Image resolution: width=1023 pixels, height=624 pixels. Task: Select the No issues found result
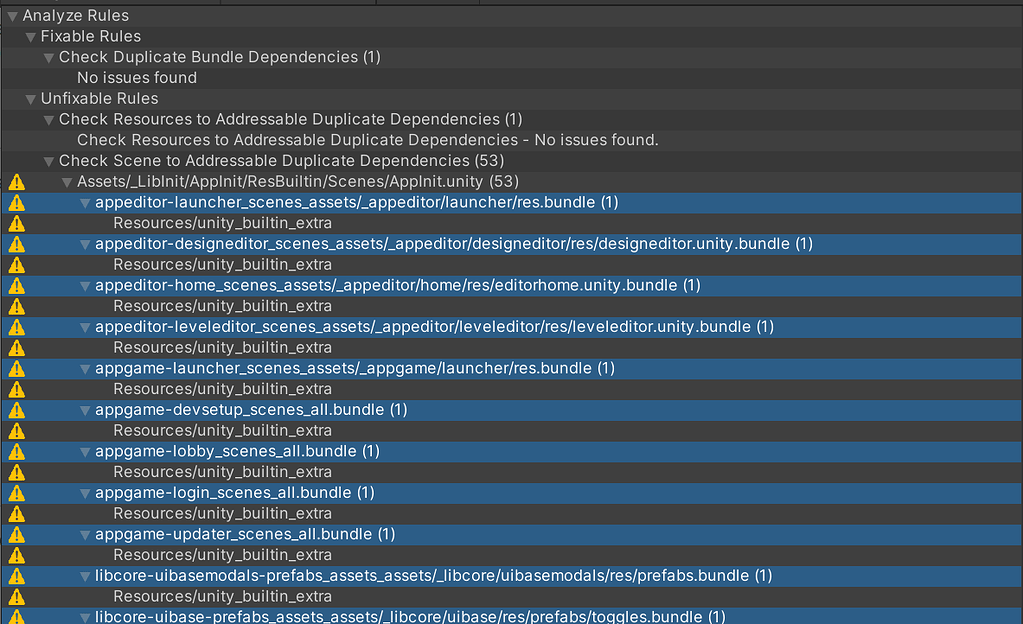[x=136, y=77]
